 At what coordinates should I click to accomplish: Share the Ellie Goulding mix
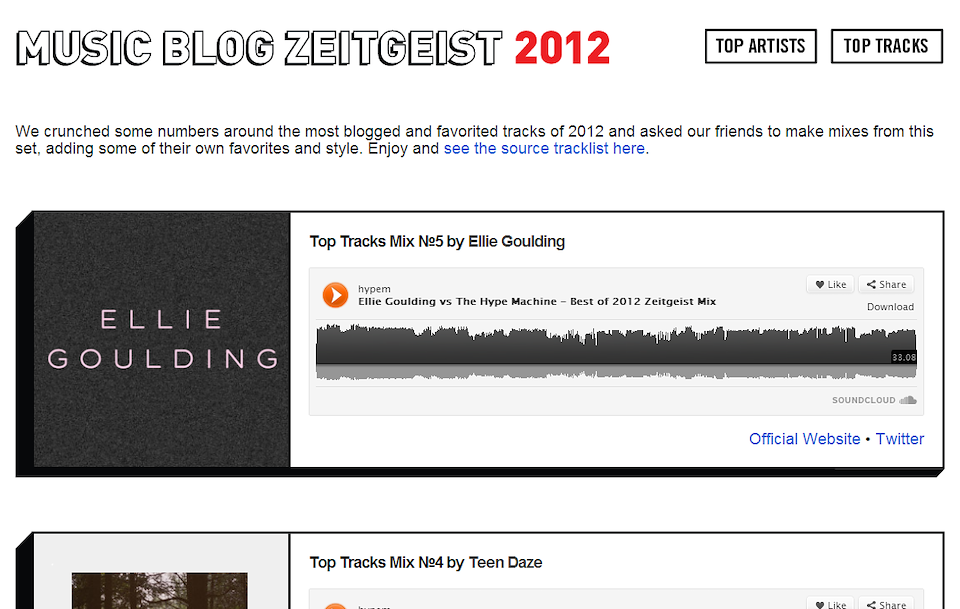(x=886, y=284)
